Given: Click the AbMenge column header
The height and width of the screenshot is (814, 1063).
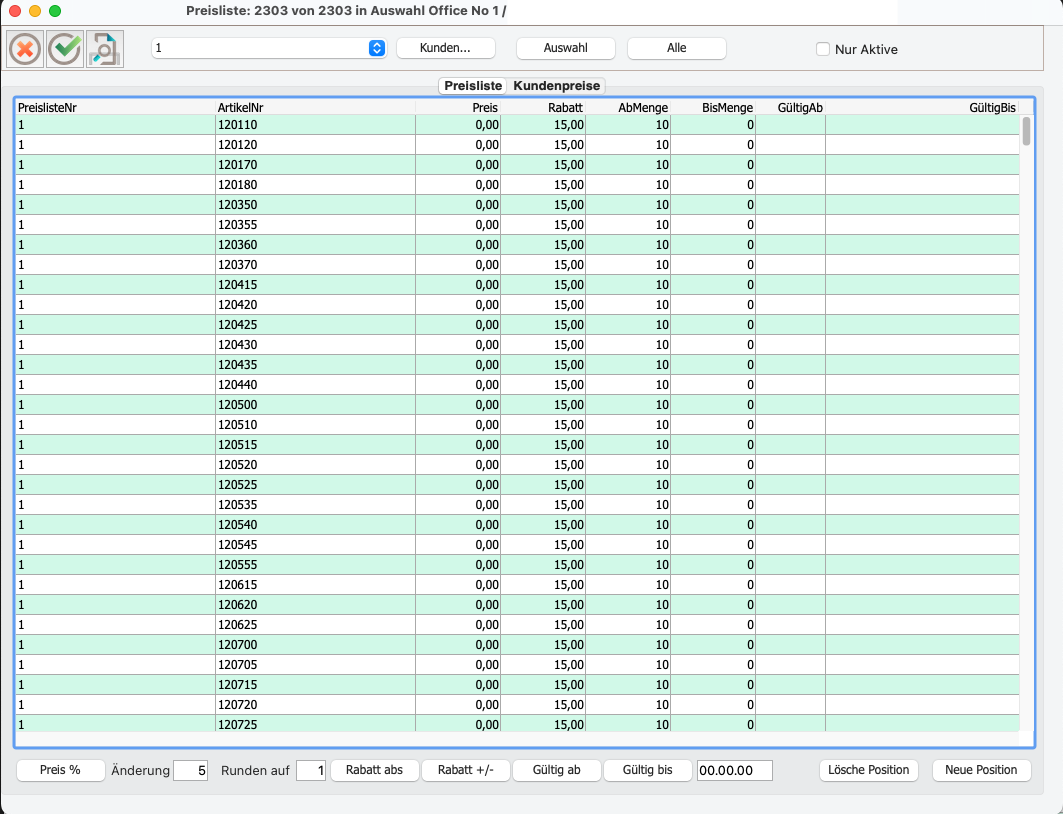Looking at the screenshot, I should [x=628, y=107].
